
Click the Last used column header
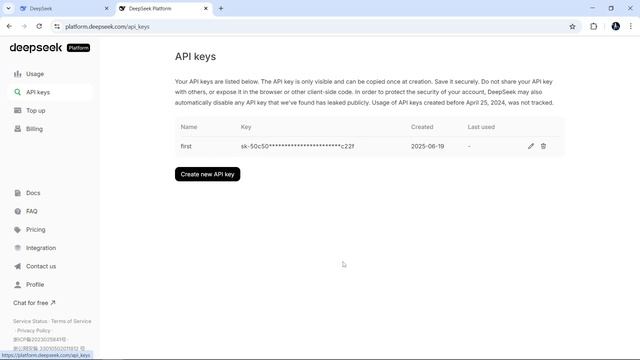[x=481, y=127]
